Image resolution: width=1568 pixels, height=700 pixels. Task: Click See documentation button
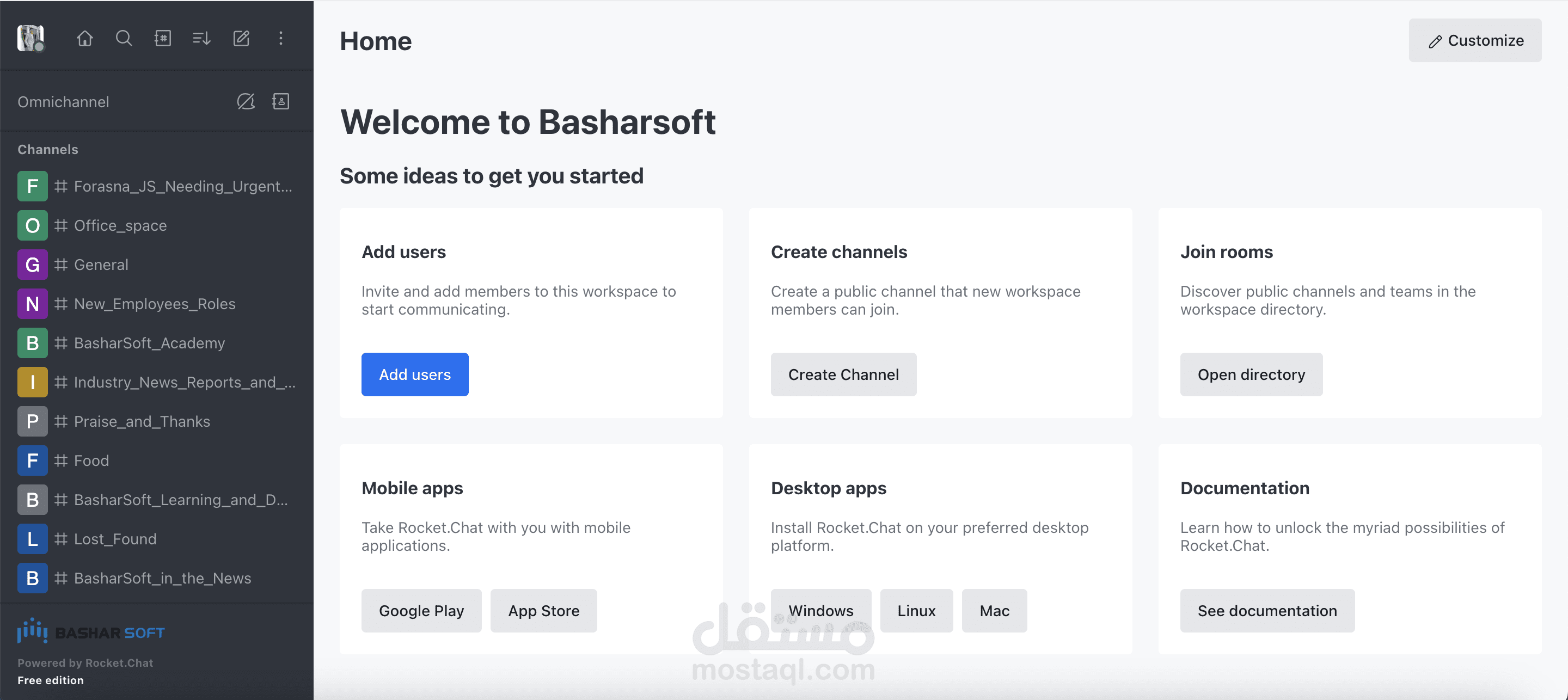click(1267, 611)
